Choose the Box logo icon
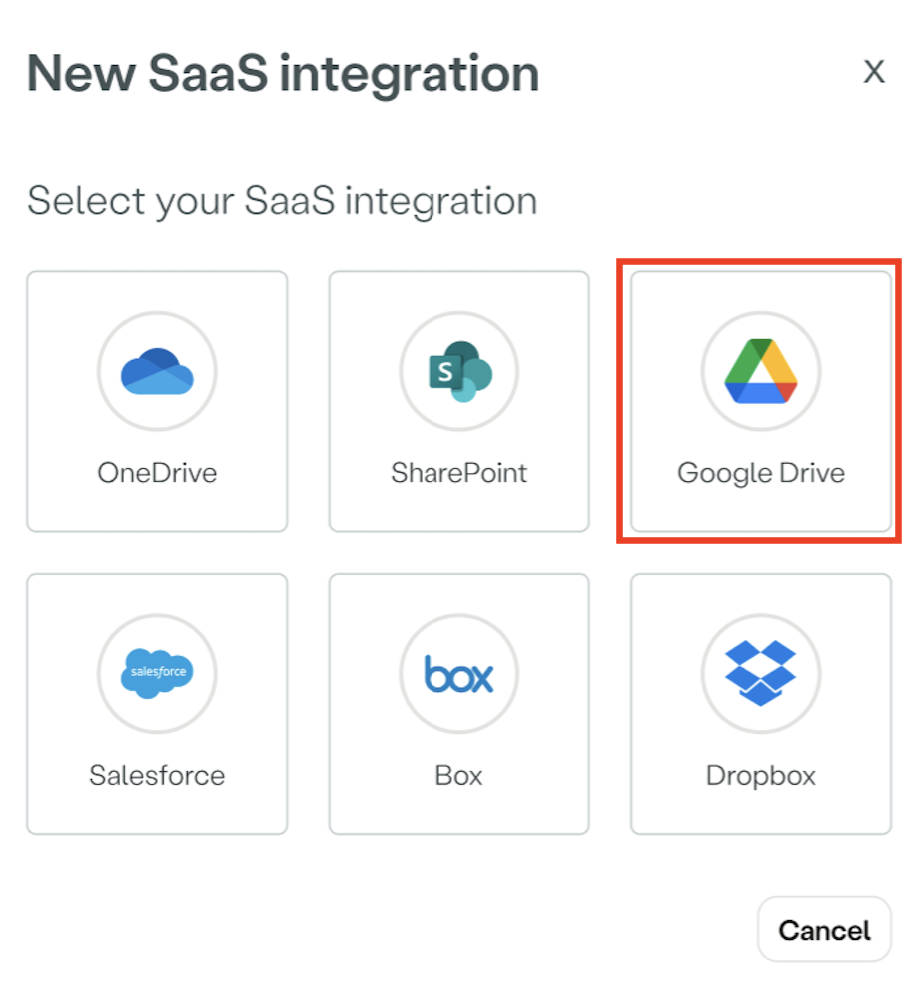 (x=459, y=674)
